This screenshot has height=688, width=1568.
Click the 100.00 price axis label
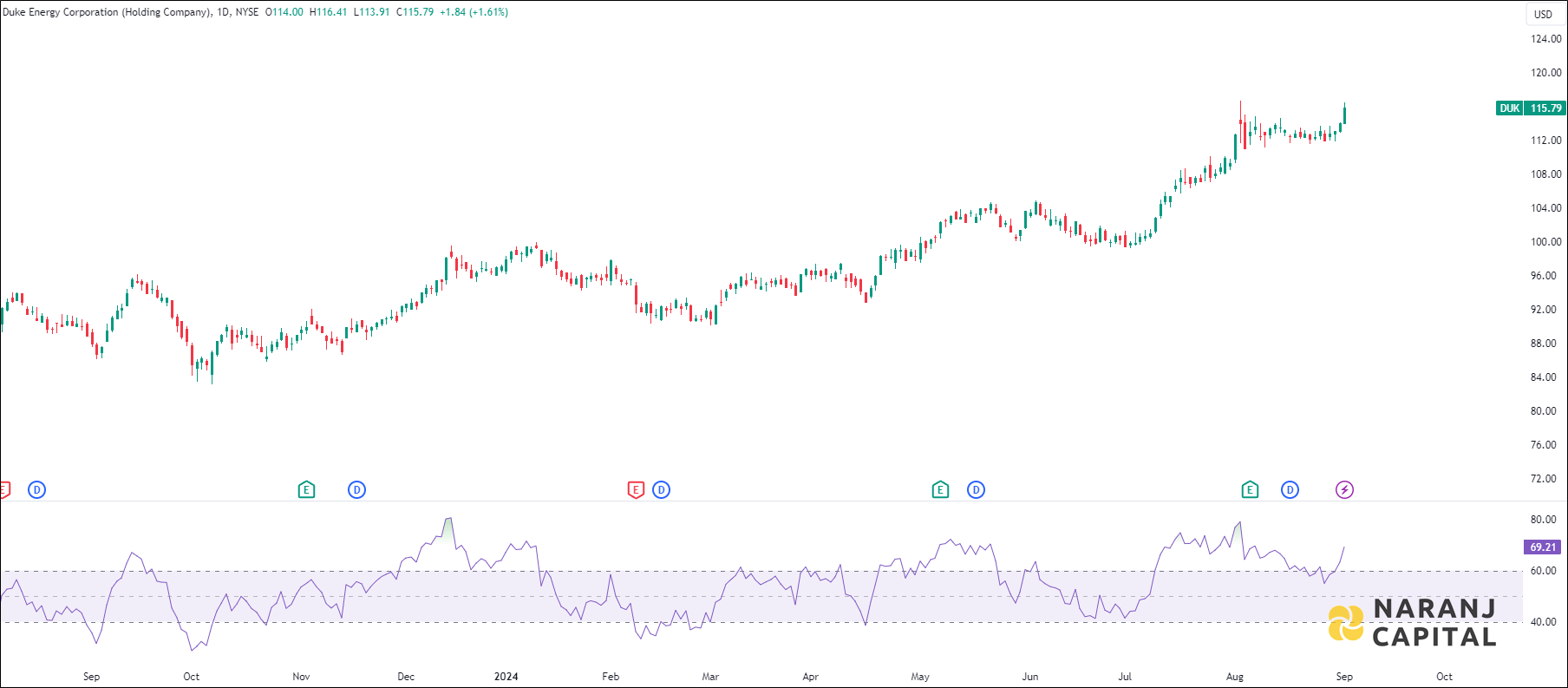(1545, 242)
